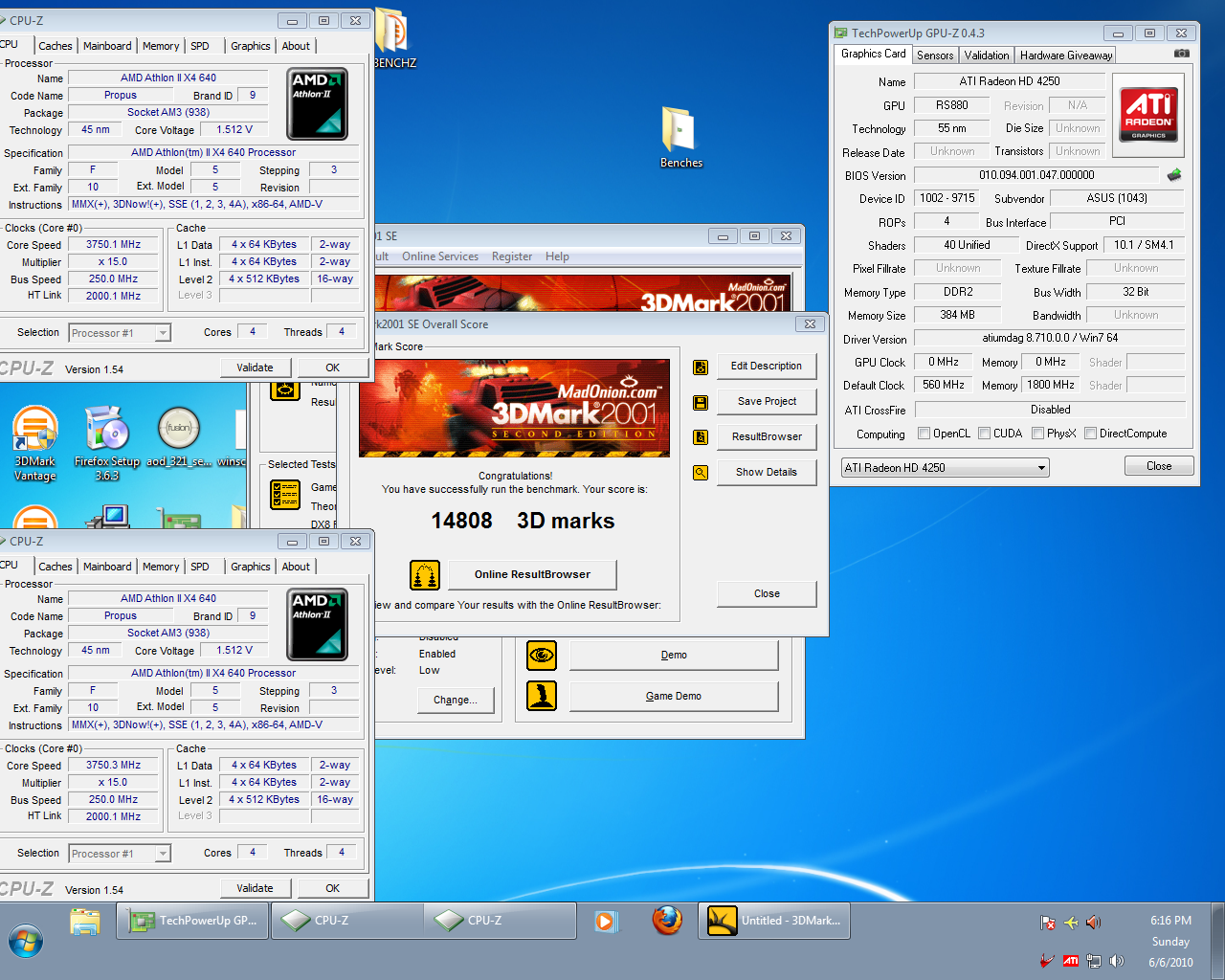Select the Firefox Setup 3.6.3 desktop icon
1225x980 pixels.
point(107,442)
